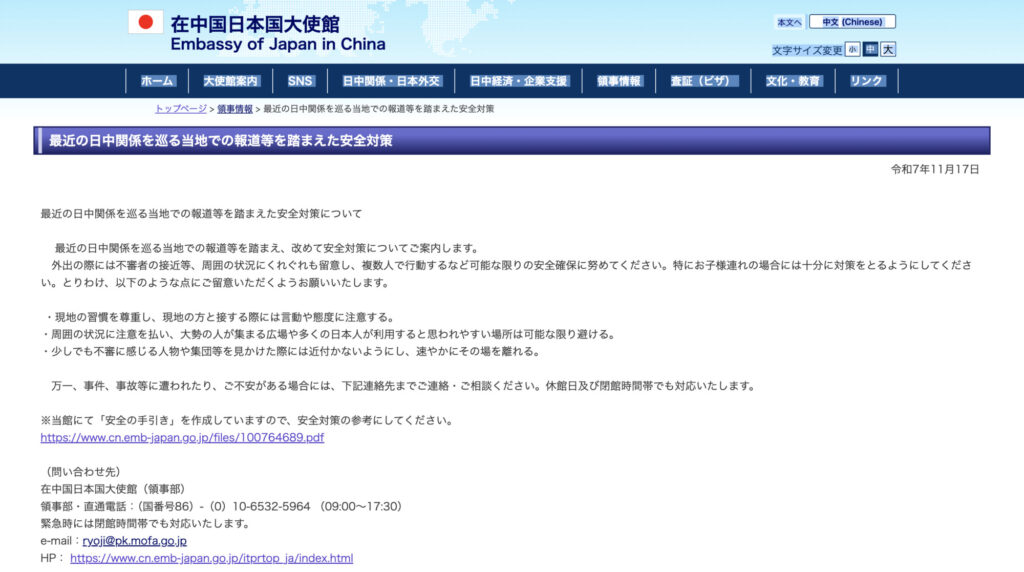Screen dimensions: 1024x572
Task: Open 日中経済・企業支援 menu
Action: [x=518, y=81]
